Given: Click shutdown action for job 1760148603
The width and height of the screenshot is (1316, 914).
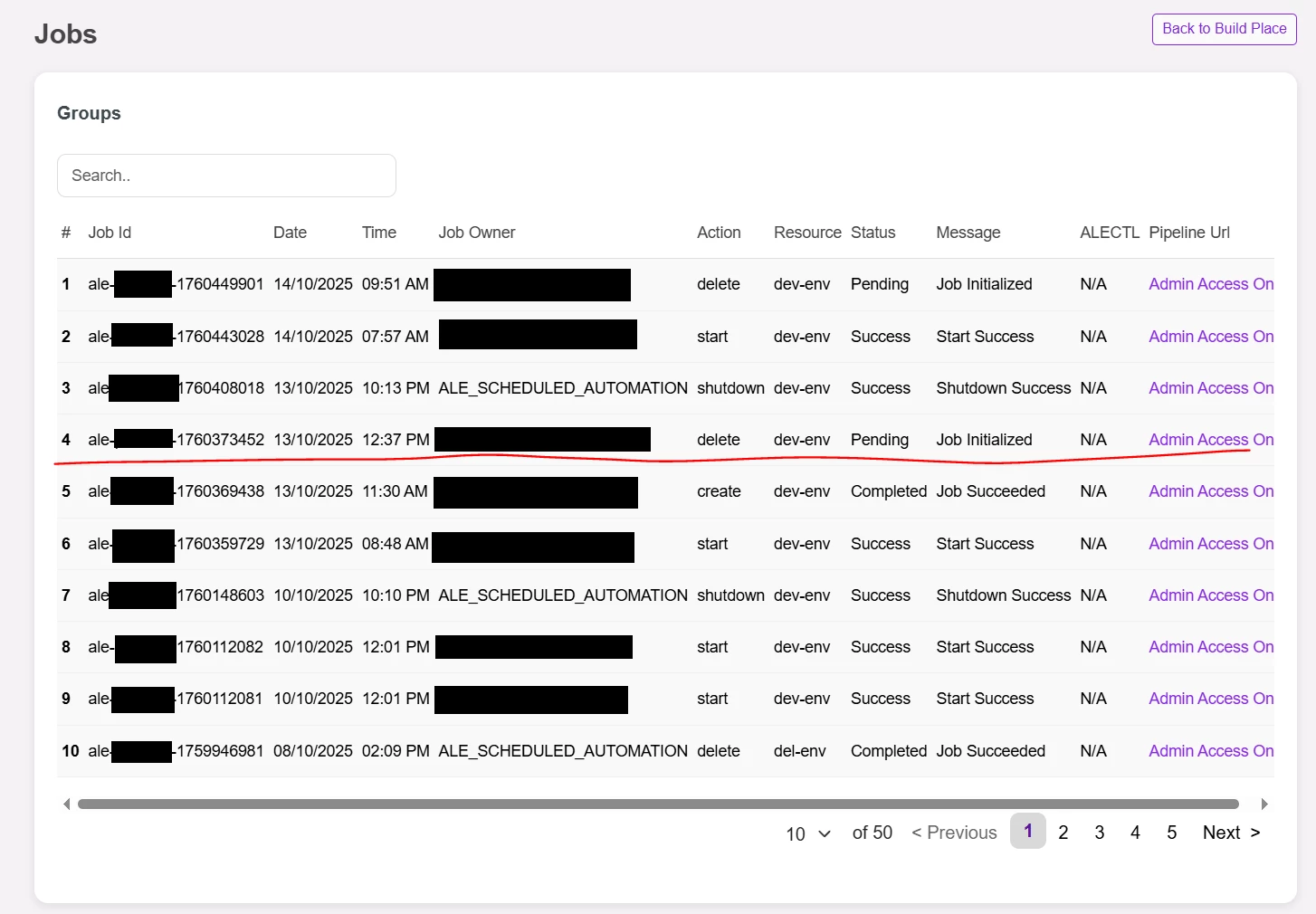Looking at the screenshot, I should 730,595.
